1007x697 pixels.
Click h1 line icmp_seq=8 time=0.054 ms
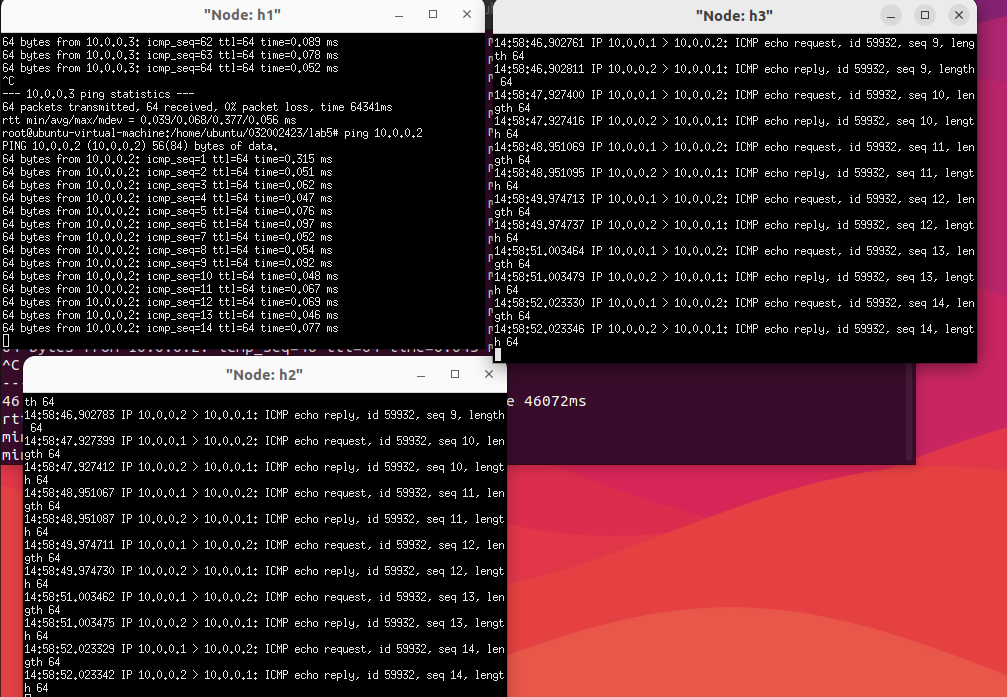pyautogui.click(x=167, y=251)
